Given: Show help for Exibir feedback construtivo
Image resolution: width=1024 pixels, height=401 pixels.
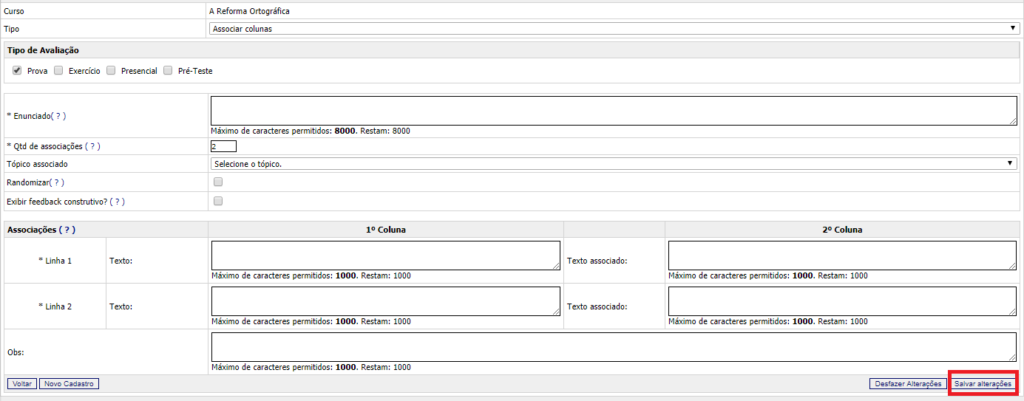Looking at the screenshot, I should (118, 201).
